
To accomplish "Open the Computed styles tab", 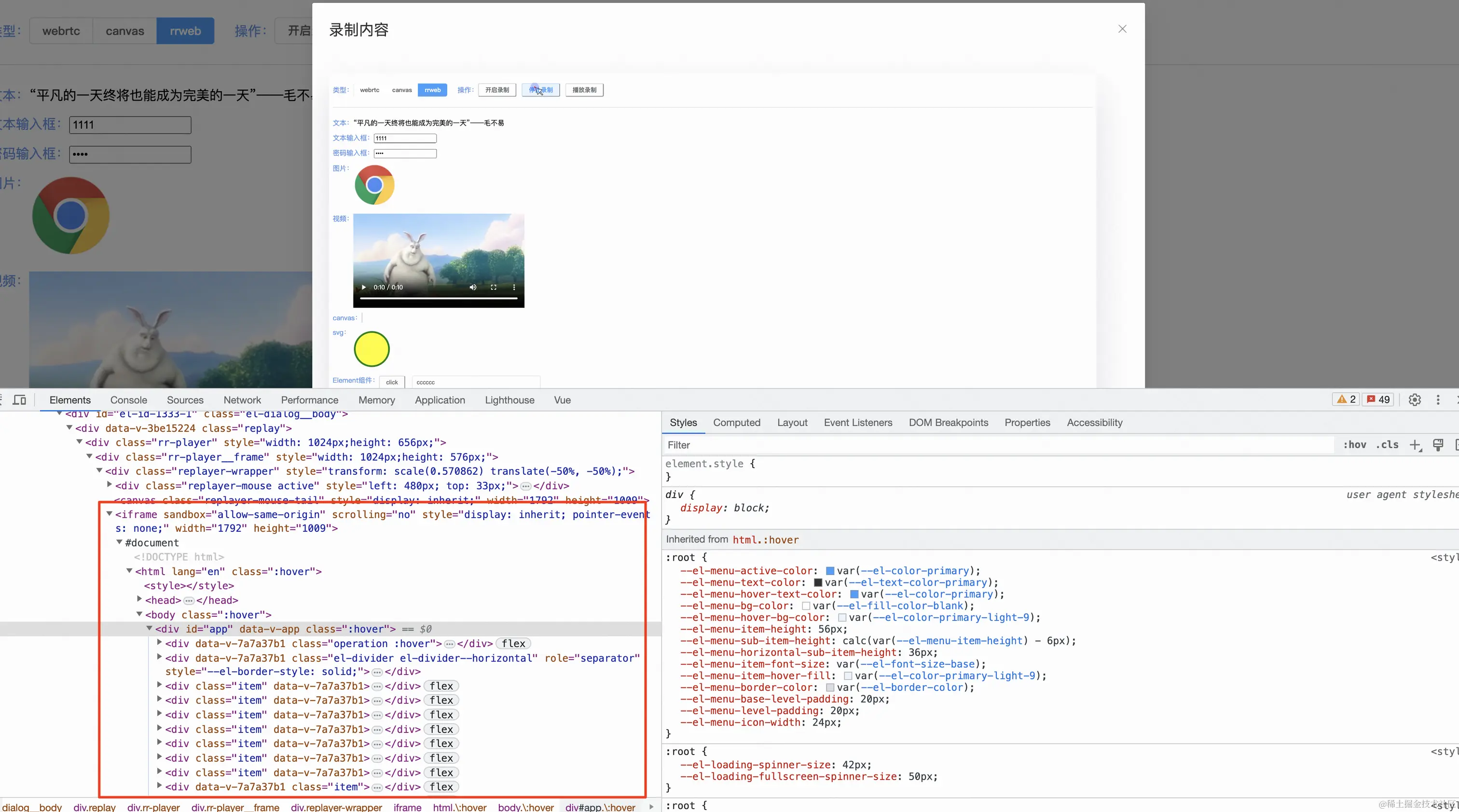I will click(x=736, y=423).
